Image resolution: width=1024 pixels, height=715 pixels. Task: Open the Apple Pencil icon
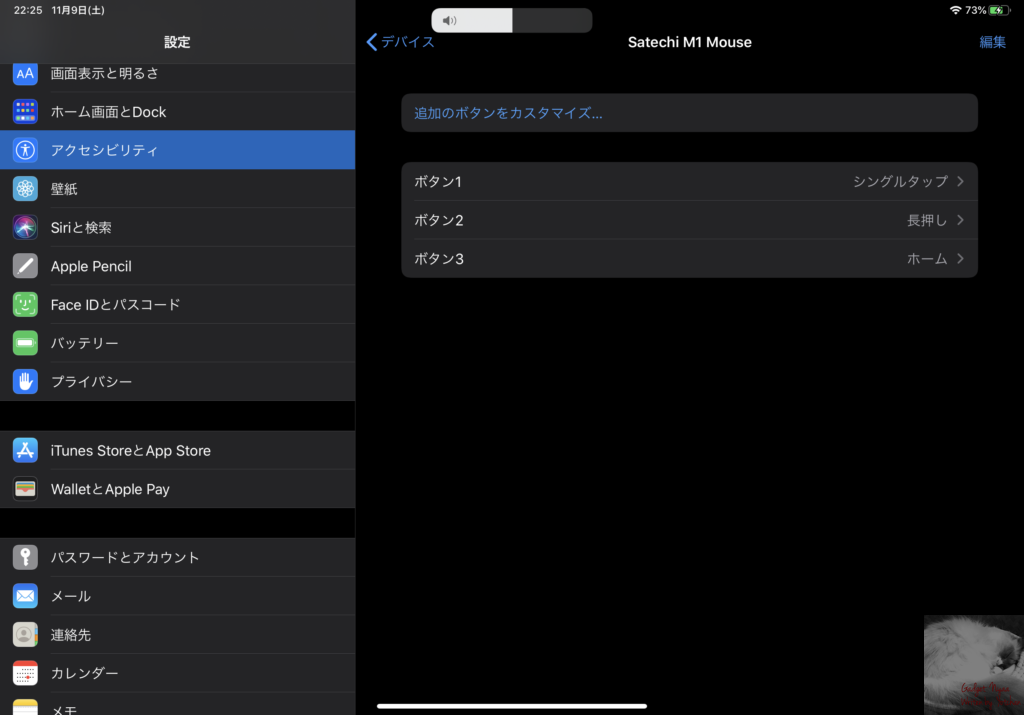click(x=25, y=266)
